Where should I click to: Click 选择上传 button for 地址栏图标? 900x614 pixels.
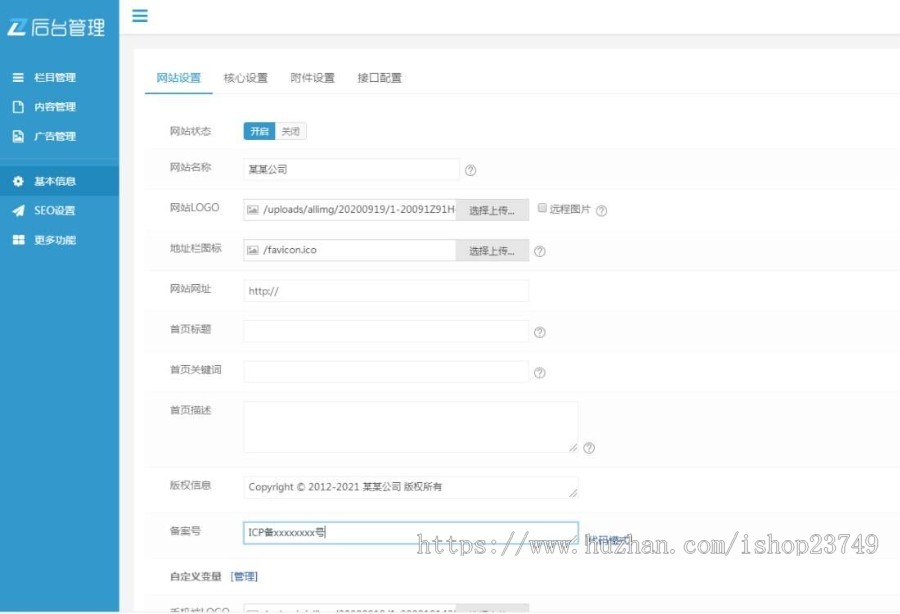pos(492,250)
